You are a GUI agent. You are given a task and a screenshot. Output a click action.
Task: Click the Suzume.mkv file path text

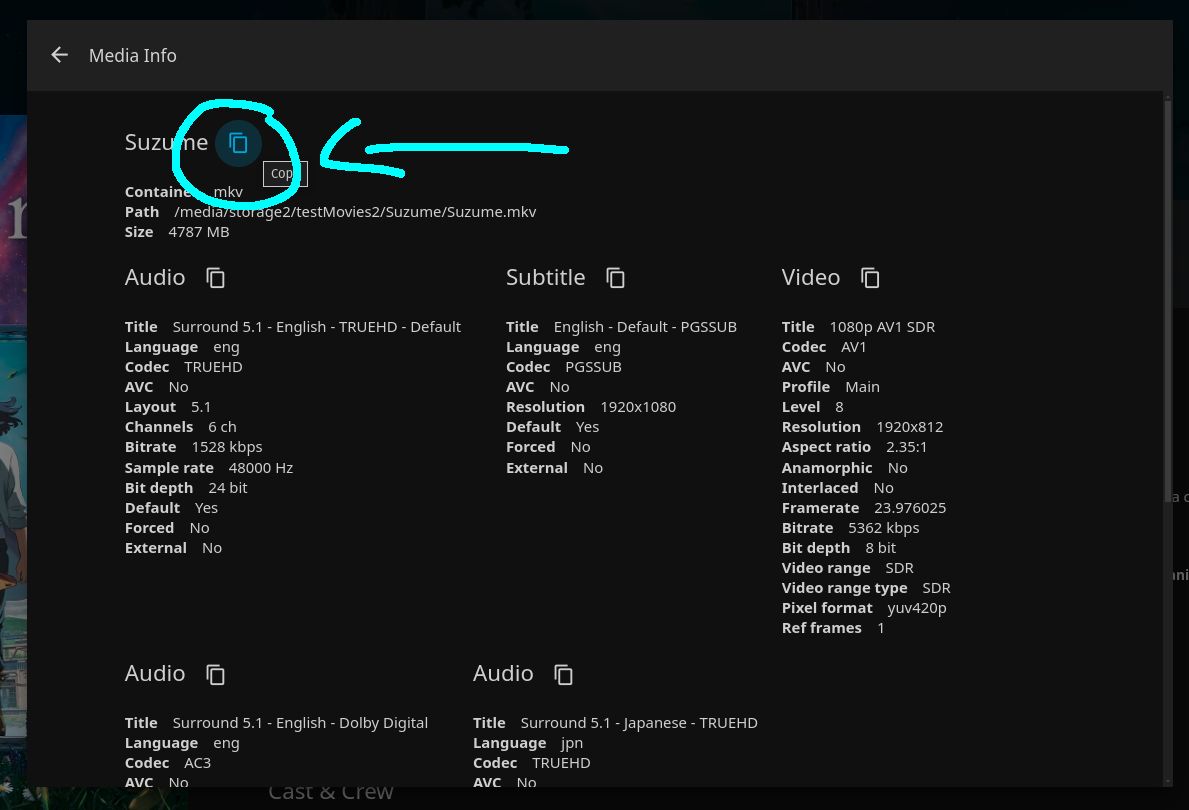(x=355, y=212)
